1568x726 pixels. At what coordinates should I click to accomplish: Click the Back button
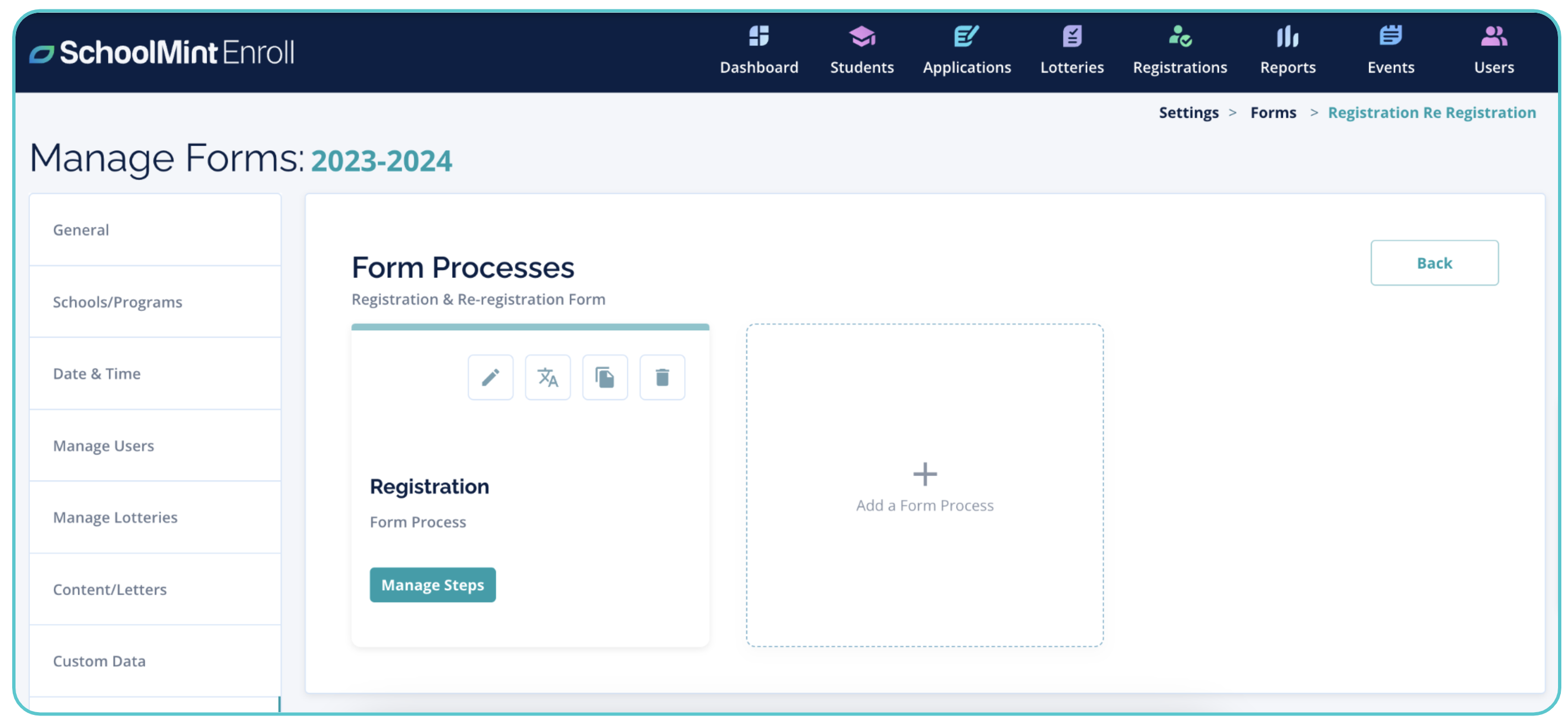pos(1433,263)
